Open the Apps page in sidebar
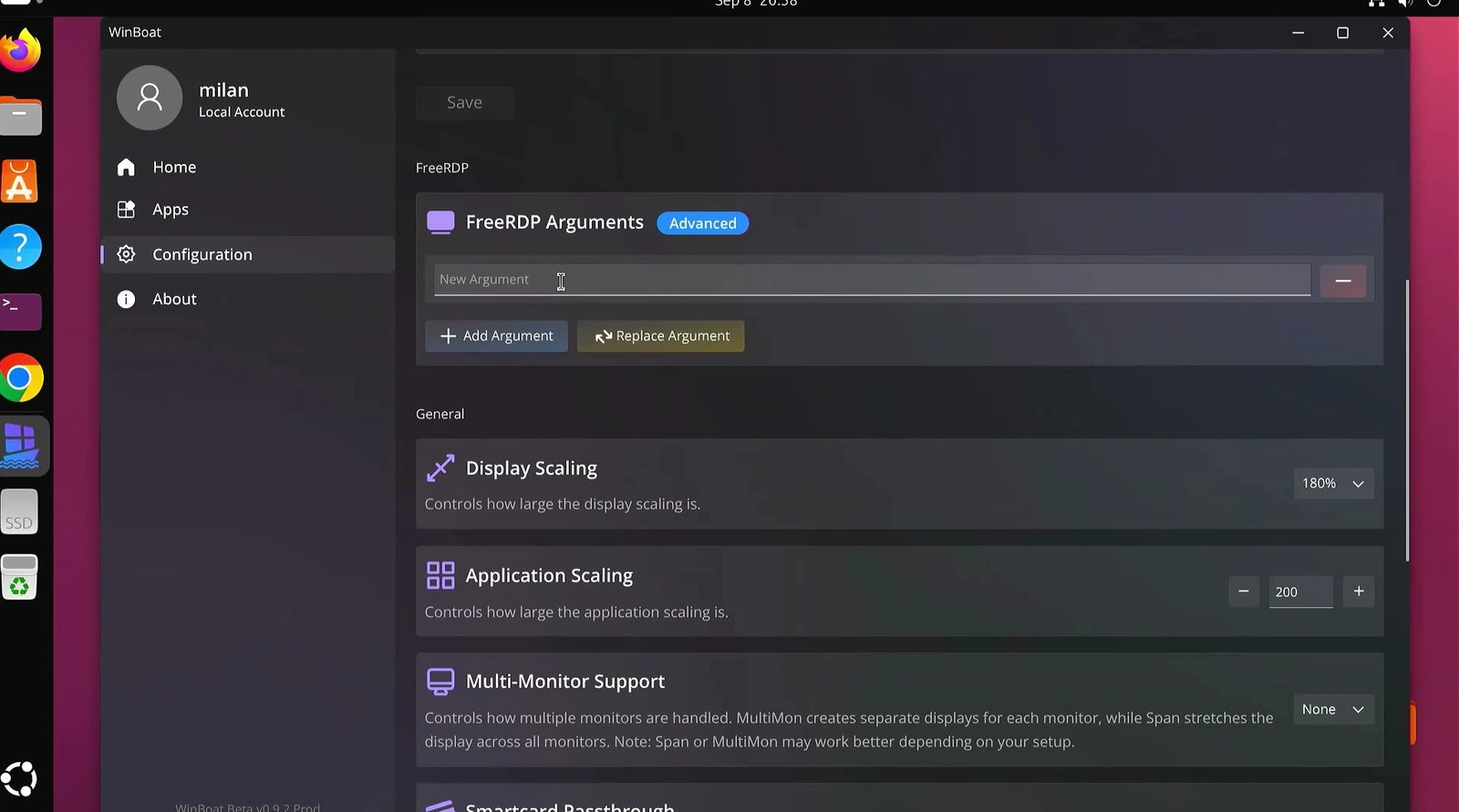The height and width of the screenshot is (812, 1459). point(247,210)
